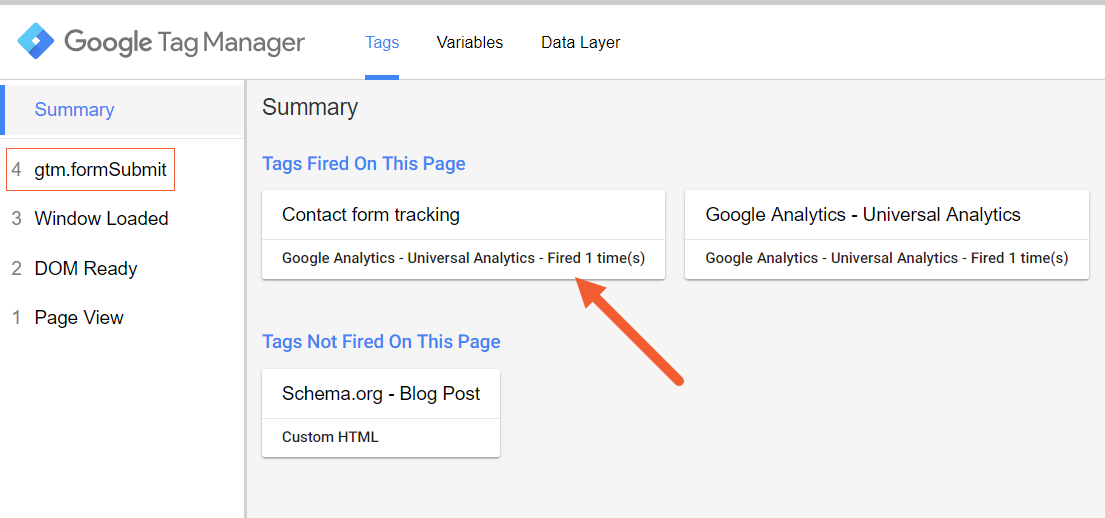The height and width of the screenshot is (518, 1105).
Task: Select the gtm.formSubmit event
Action: click(x=91, y=170)
